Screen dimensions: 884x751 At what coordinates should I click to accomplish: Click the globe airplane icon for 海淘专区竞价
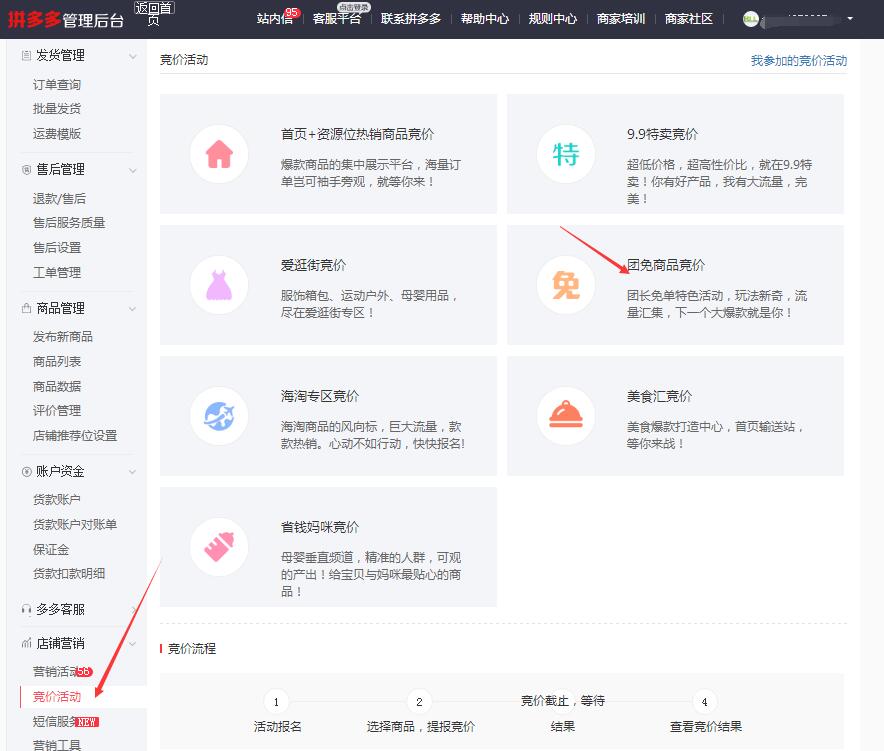pyautogui.click(x=219, y=416)
